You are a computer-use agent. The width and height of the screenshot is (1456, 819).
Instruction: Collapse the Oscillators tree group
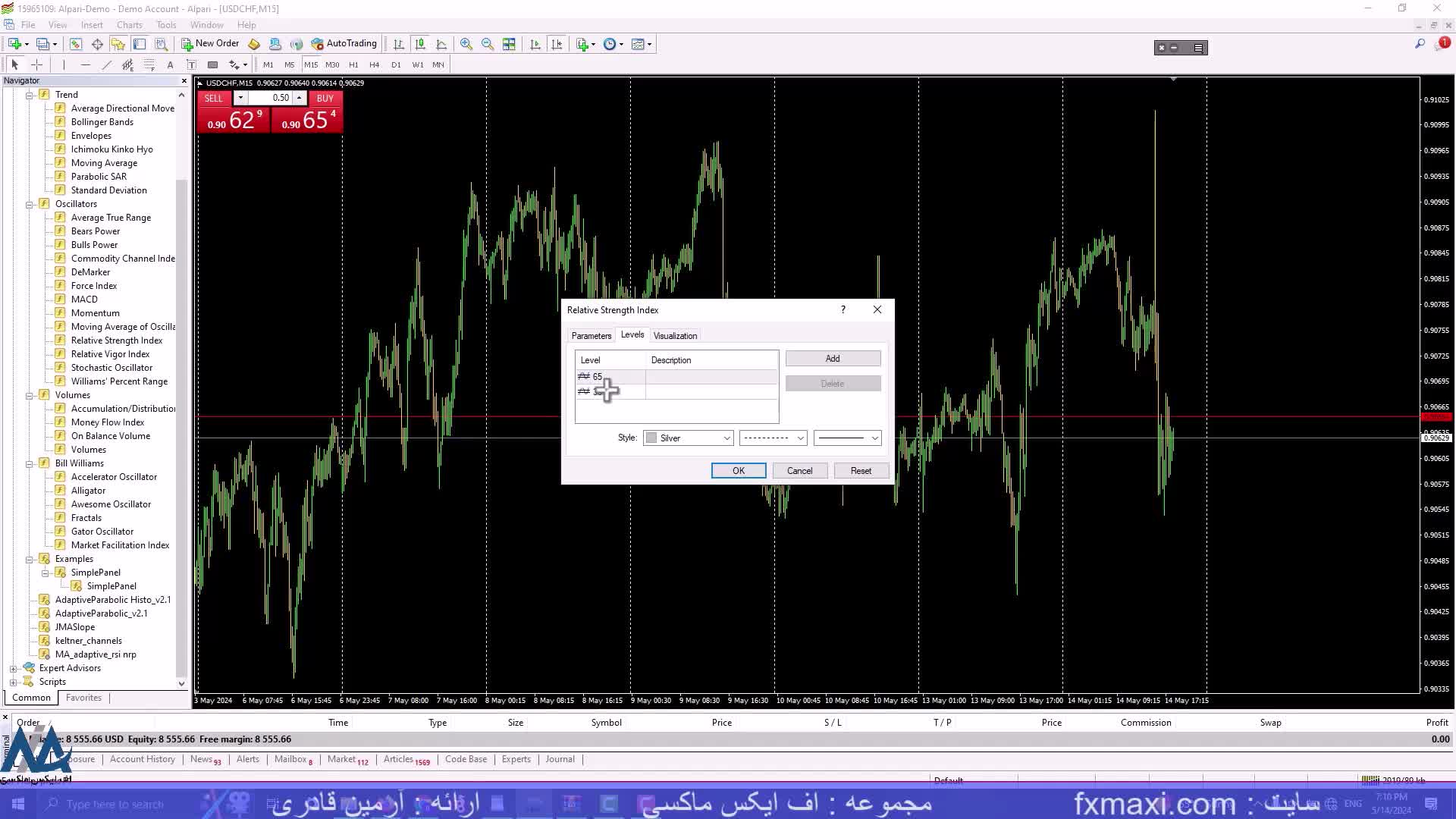[29, 204]
